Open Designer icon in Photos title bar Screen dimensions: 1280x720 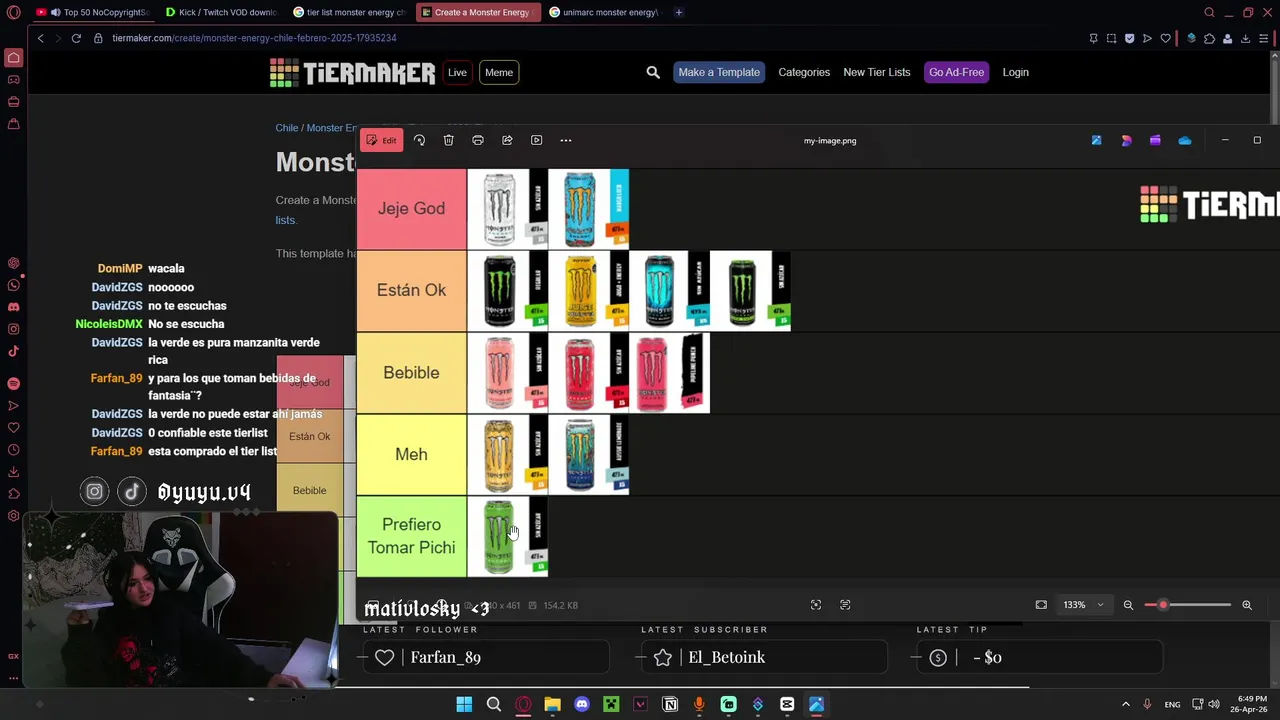click(x=1126, y=141)
